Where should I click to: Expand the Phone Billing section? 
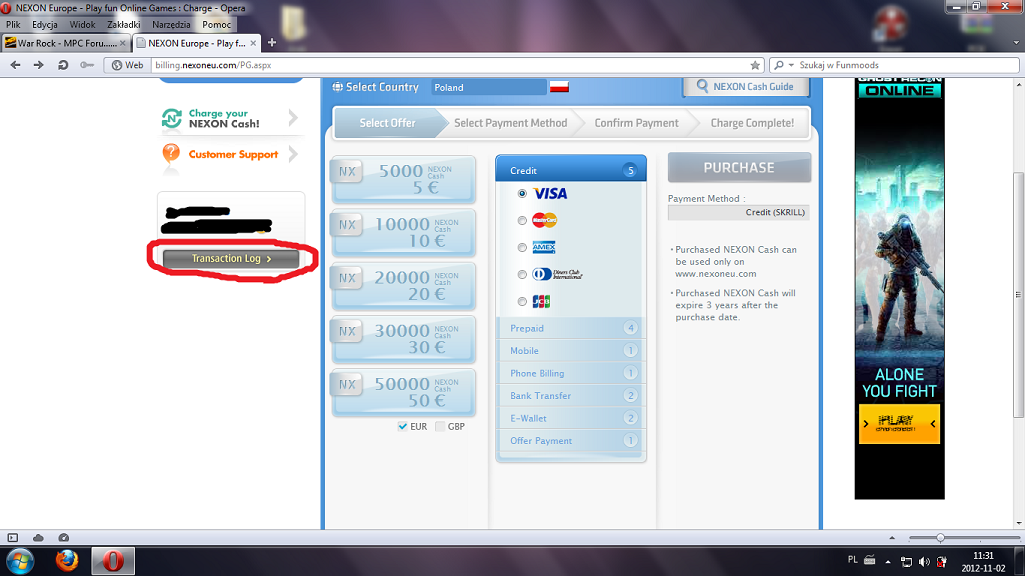(571, 373)
